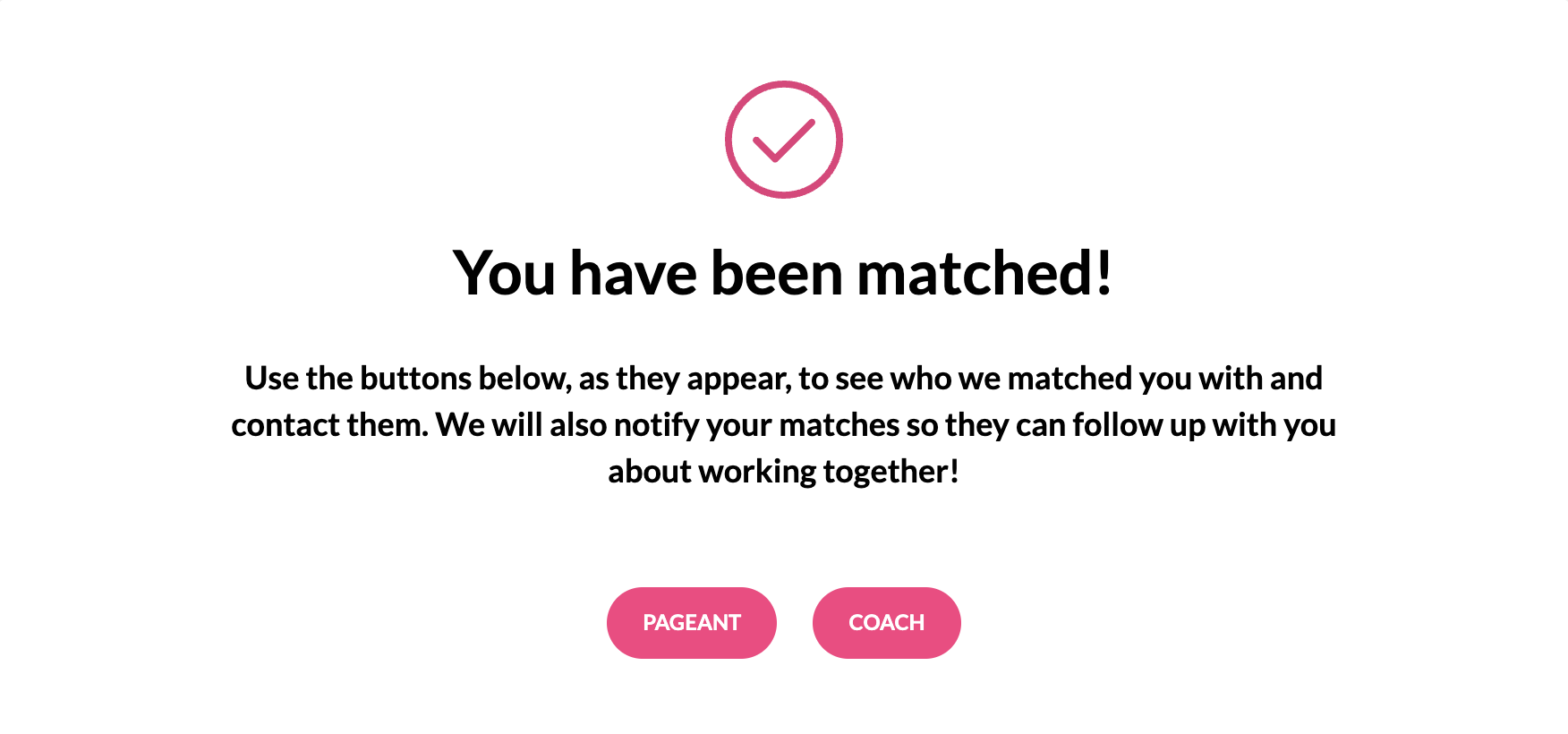Open the PAGEANT match button
This screenshot has width=1568, height=734.
[691, 623]
